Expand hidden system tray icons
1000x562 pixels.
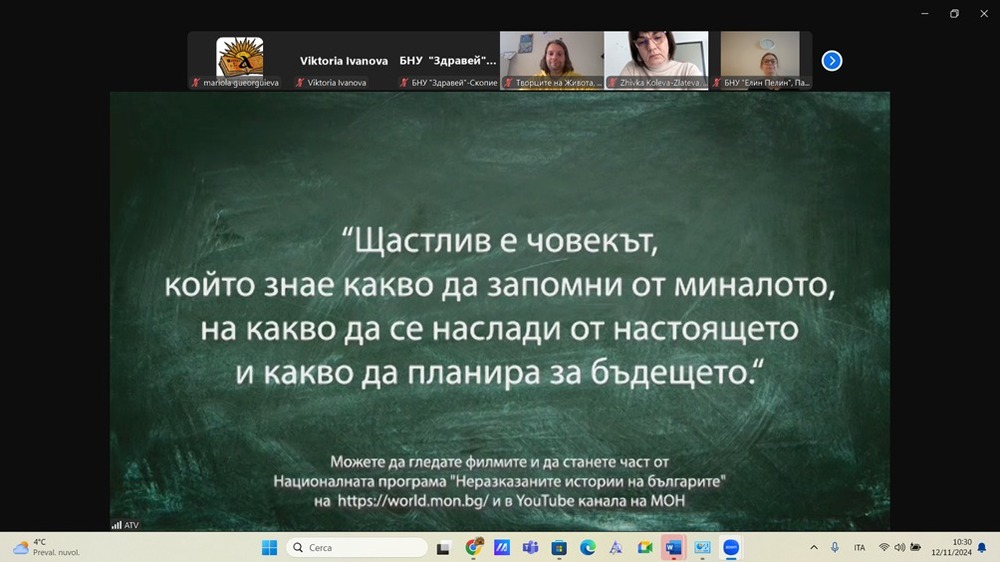(813, 547)
